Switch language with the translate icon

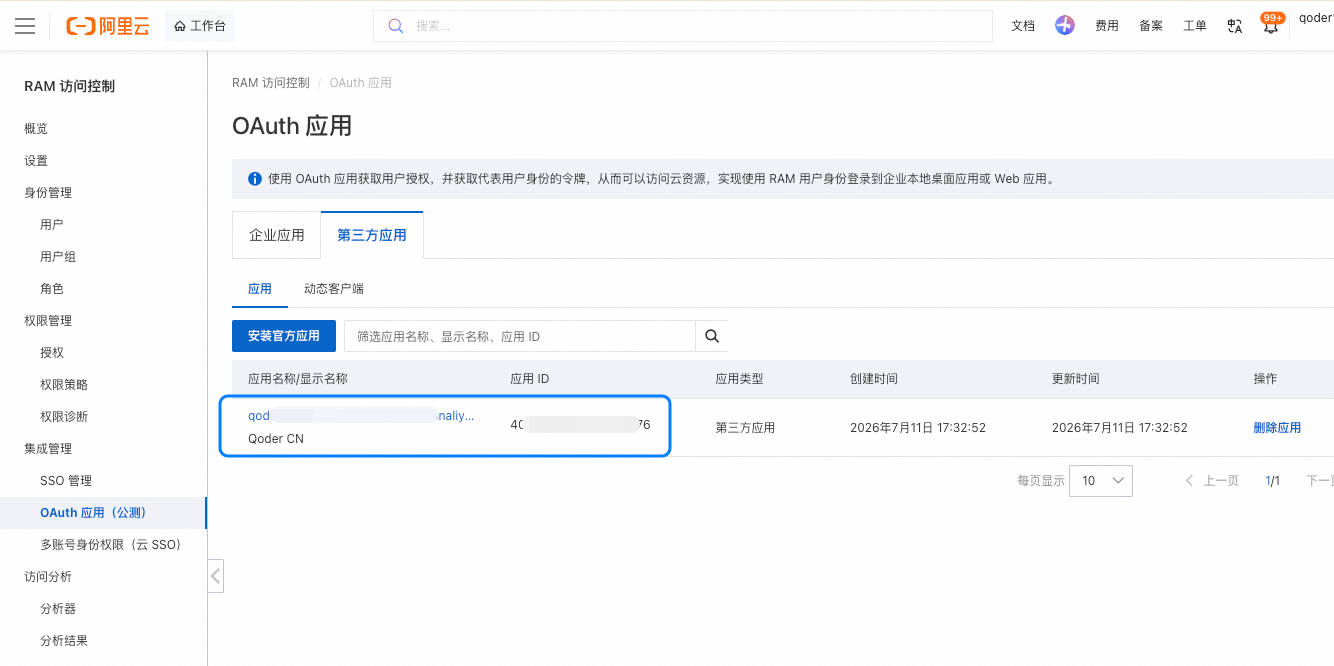pos(1234,26)
